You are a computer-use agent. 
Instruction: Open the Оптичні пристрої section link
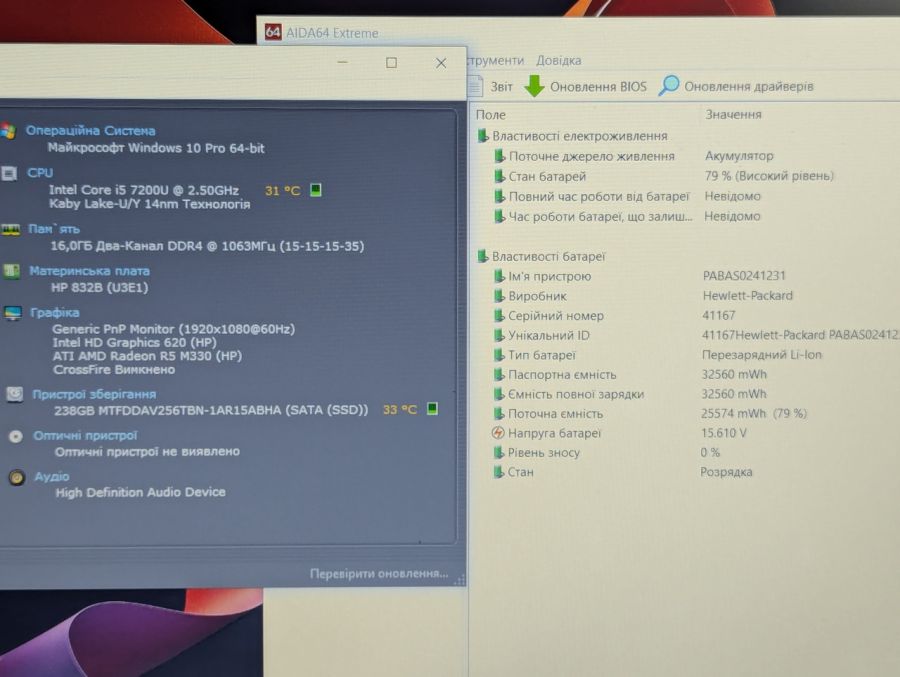(85, 435)
